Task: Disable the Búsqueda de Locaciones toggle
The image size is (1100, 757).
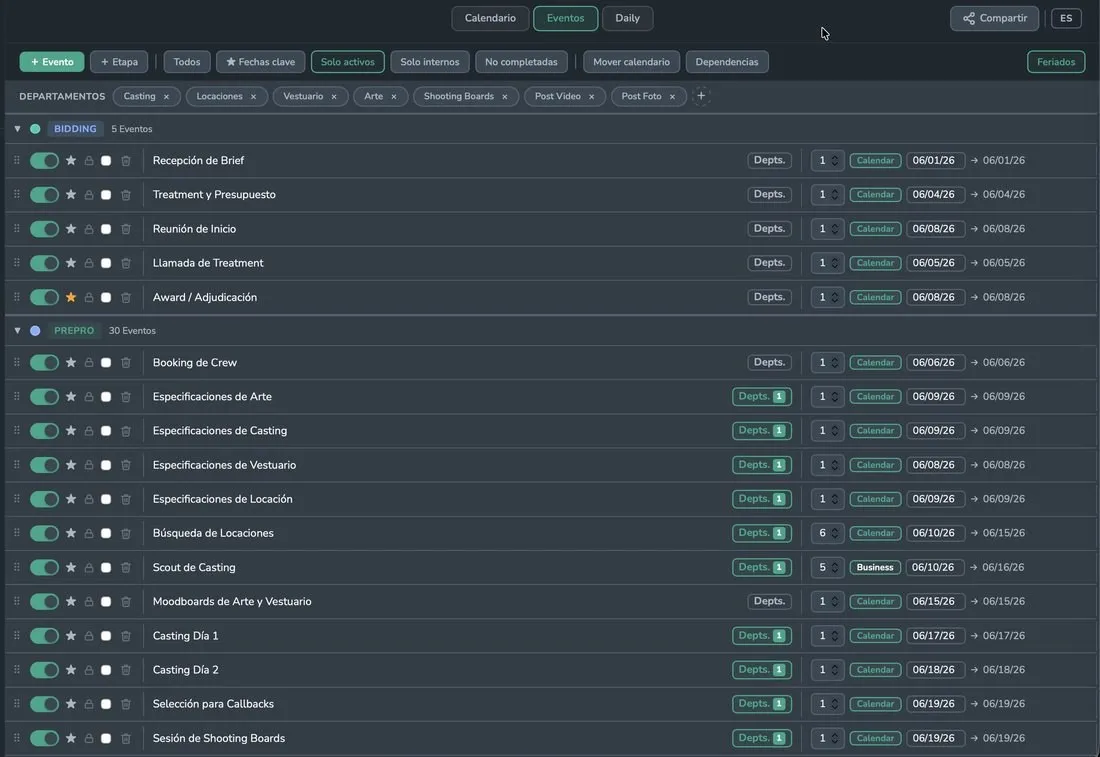Action: (44, 533)
